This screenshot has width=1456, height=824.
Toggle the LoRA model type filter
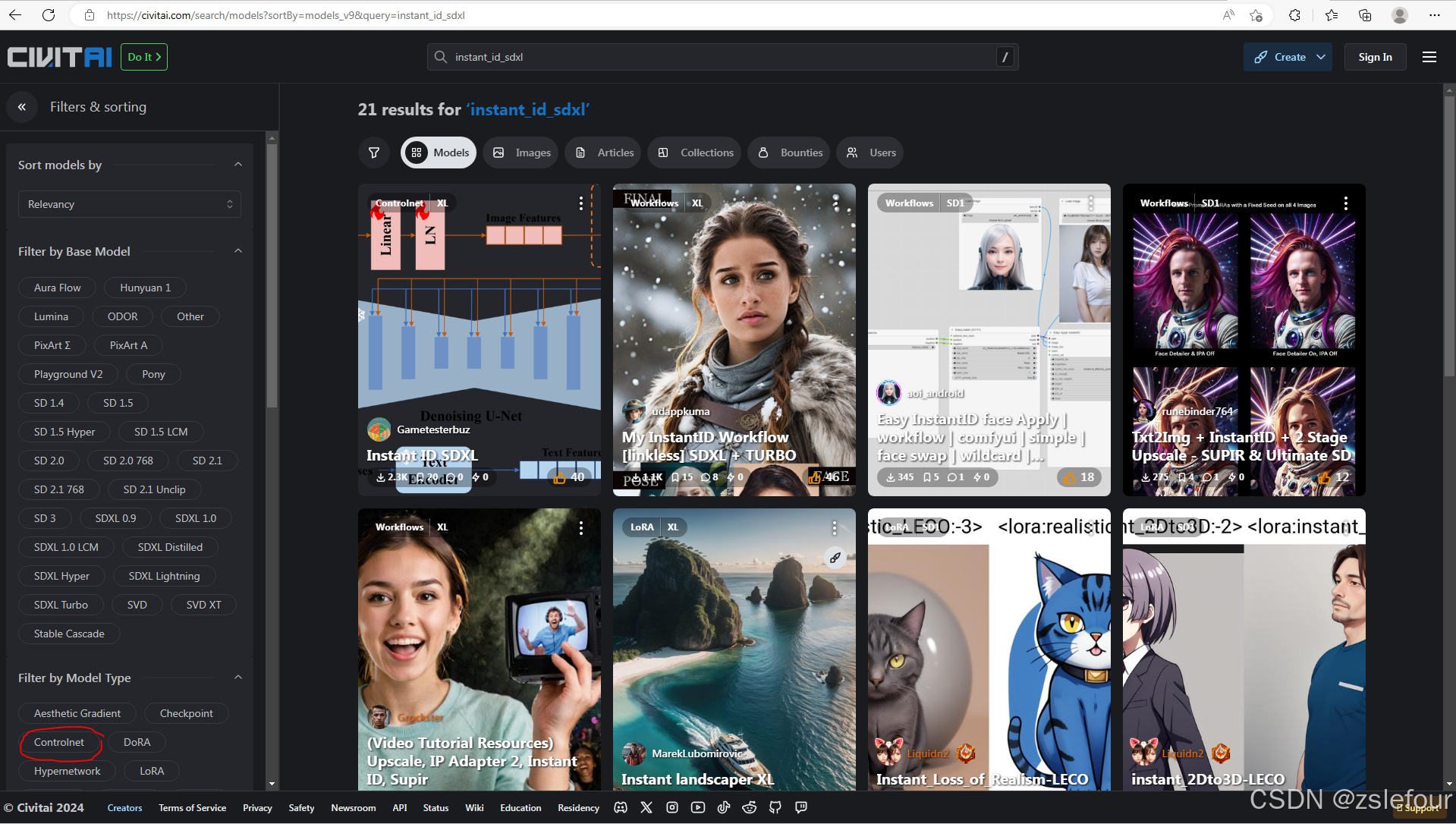click(152, 771)
